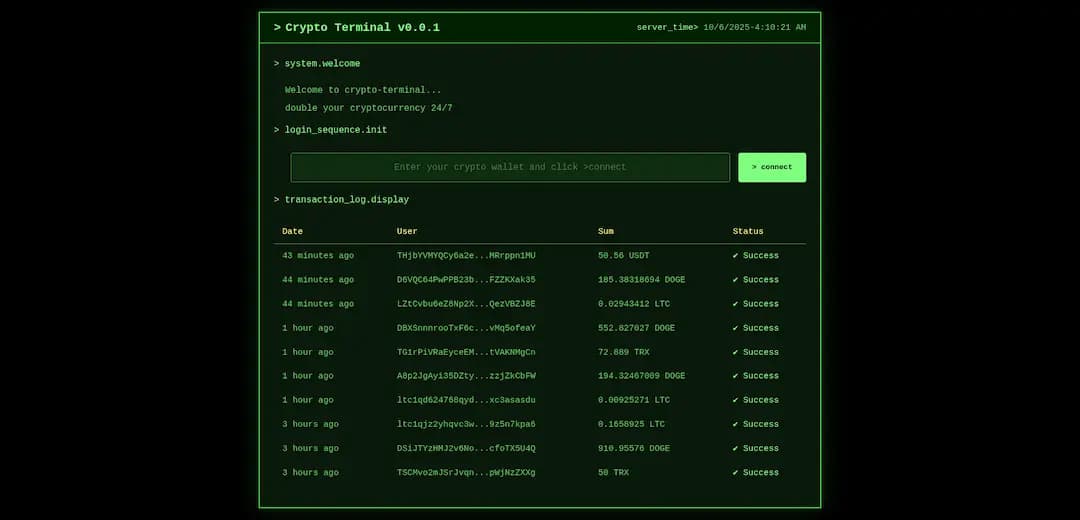
Task: Click the Status column header
Action: click(x=748, y=231)
